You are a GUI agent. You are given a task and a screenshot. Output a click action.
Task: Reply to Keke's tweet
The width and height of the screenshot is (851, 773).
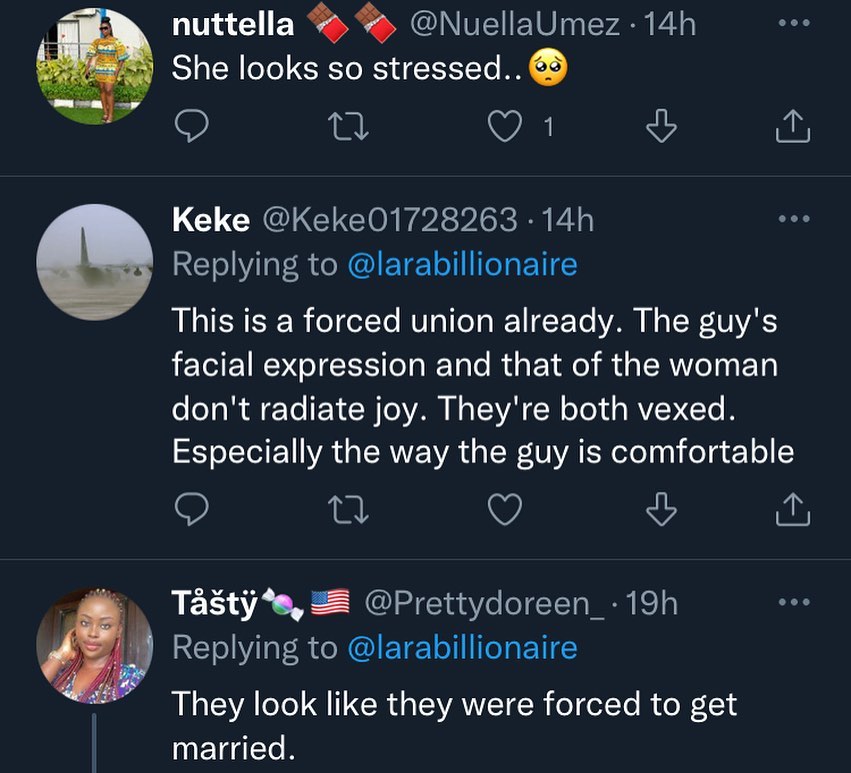tap(191, 510)
